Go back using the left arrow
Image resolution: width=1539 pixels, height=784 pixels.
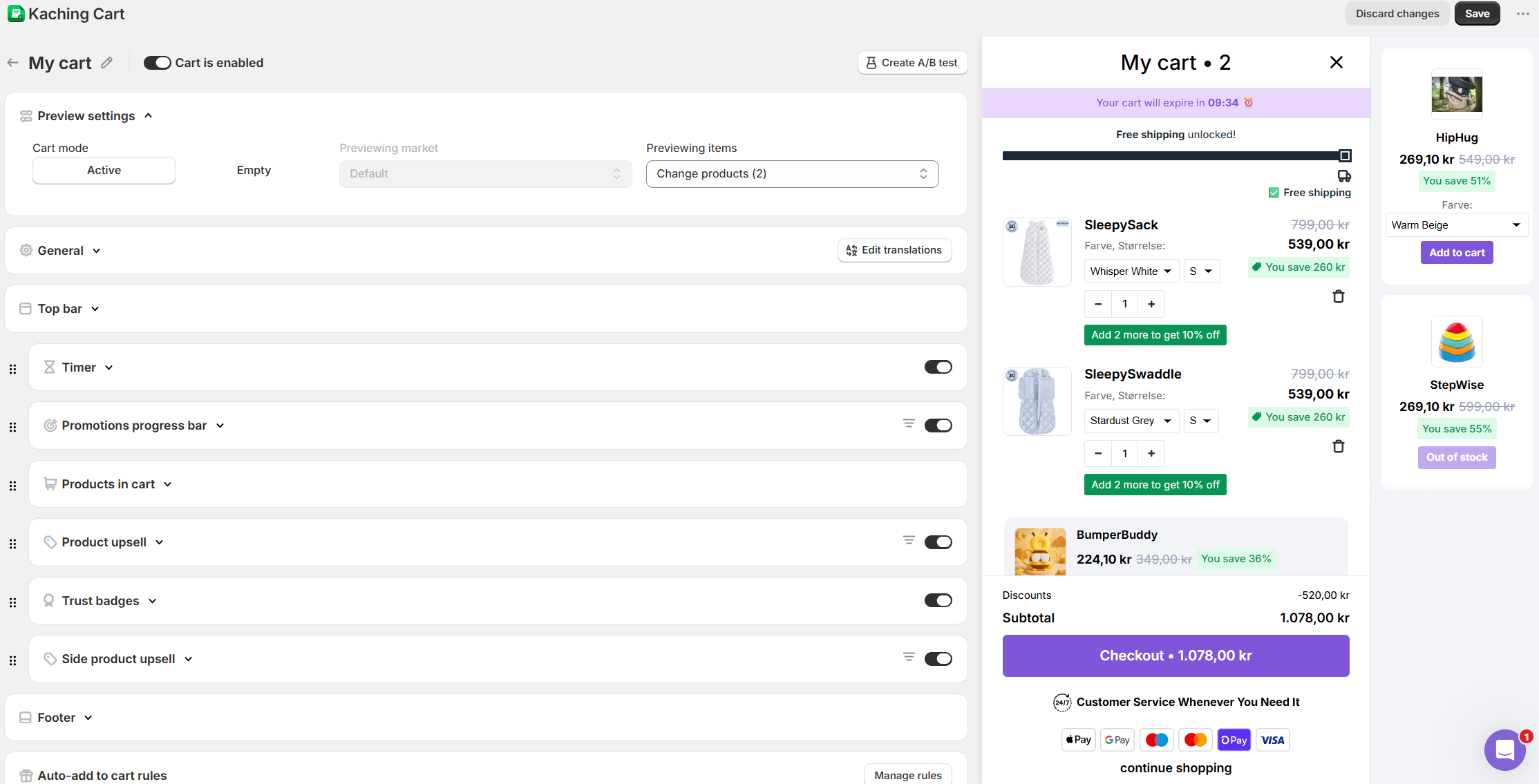click(12, 63)
